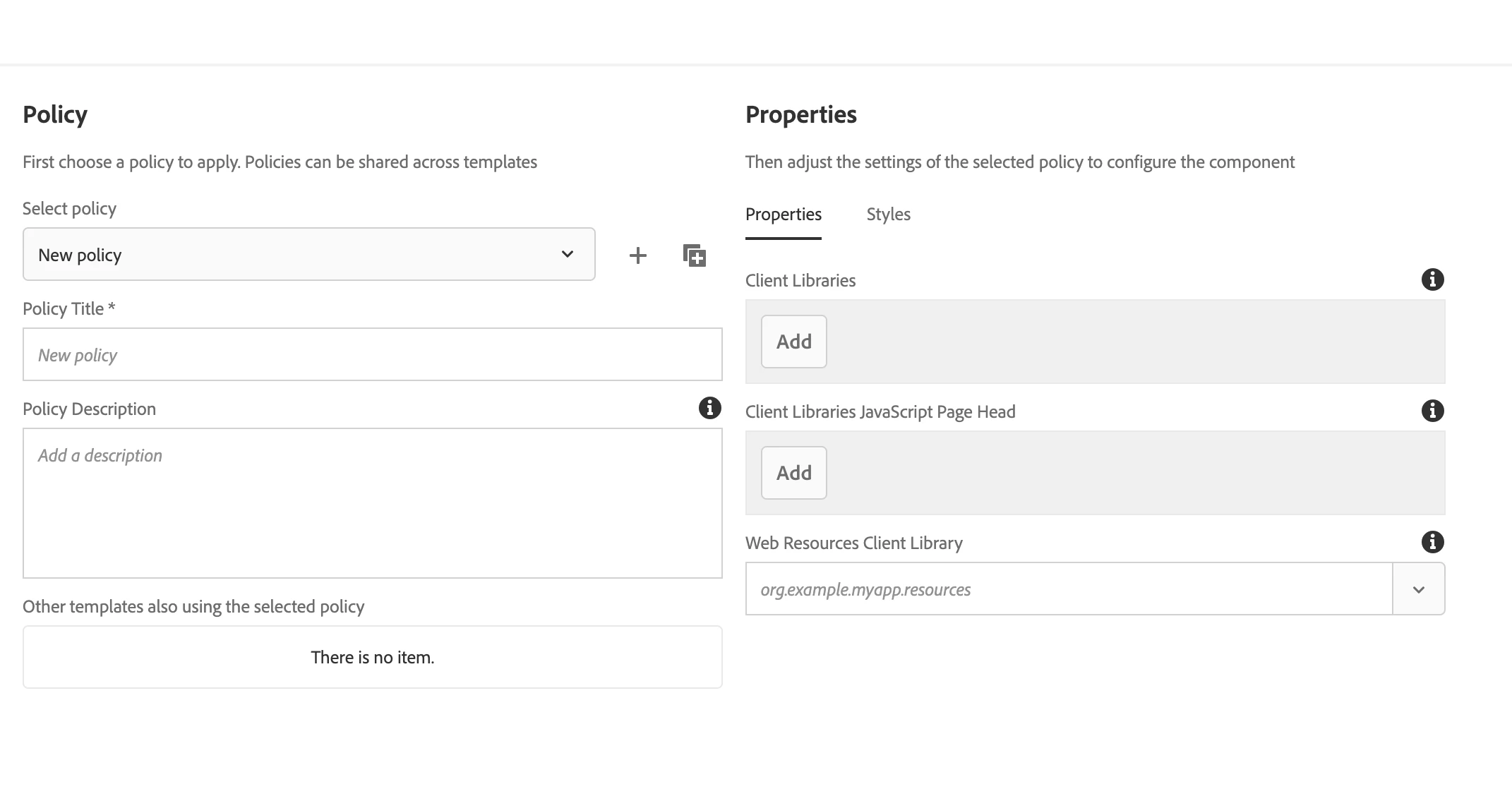The image size is (1512, 789).
Task: Click the 'There is no item' list
Action: tap(372, 657)
